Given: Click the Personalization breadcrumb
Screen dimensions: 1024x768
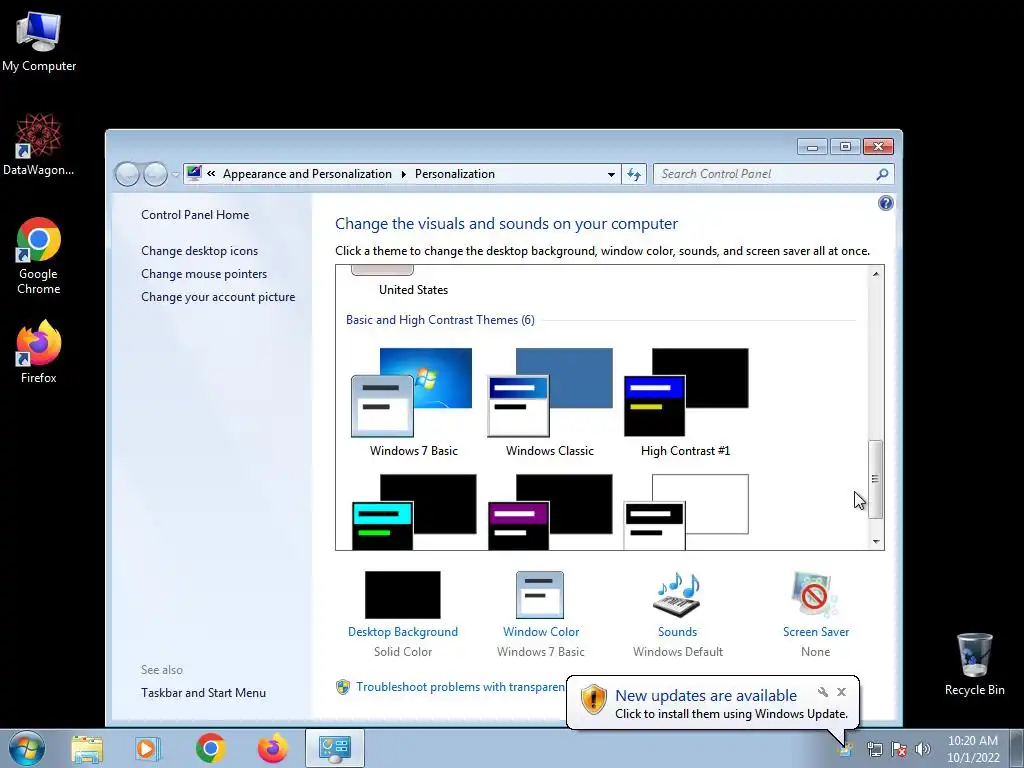Looking at the screenshot, I should click(455, 174).
